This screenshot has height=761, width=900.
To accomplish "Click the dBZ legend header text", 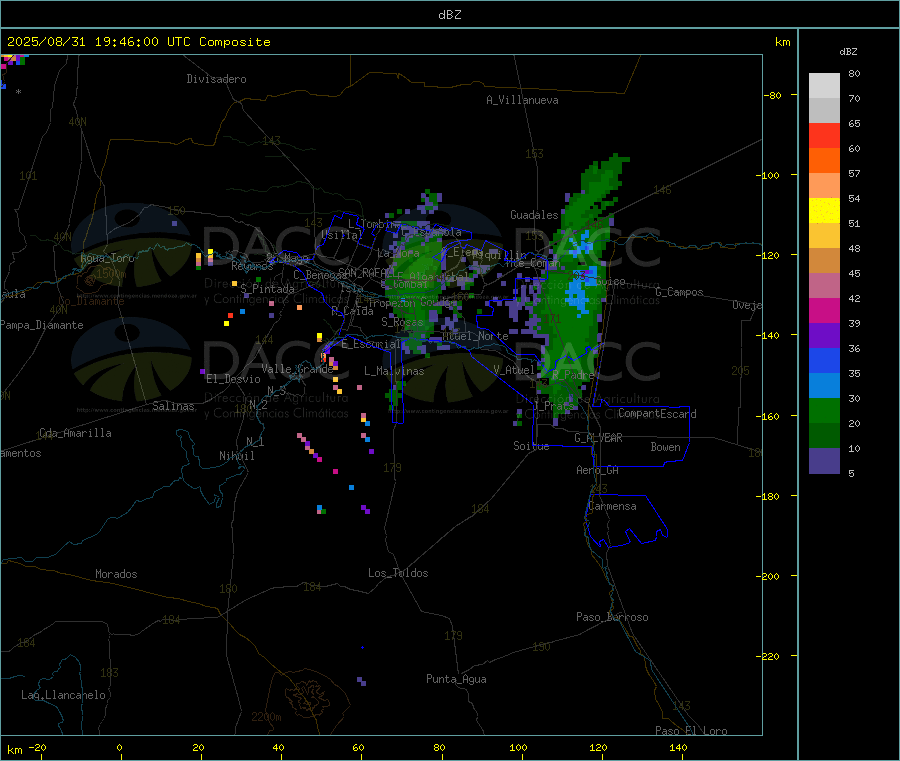I will tap(848, 52).
